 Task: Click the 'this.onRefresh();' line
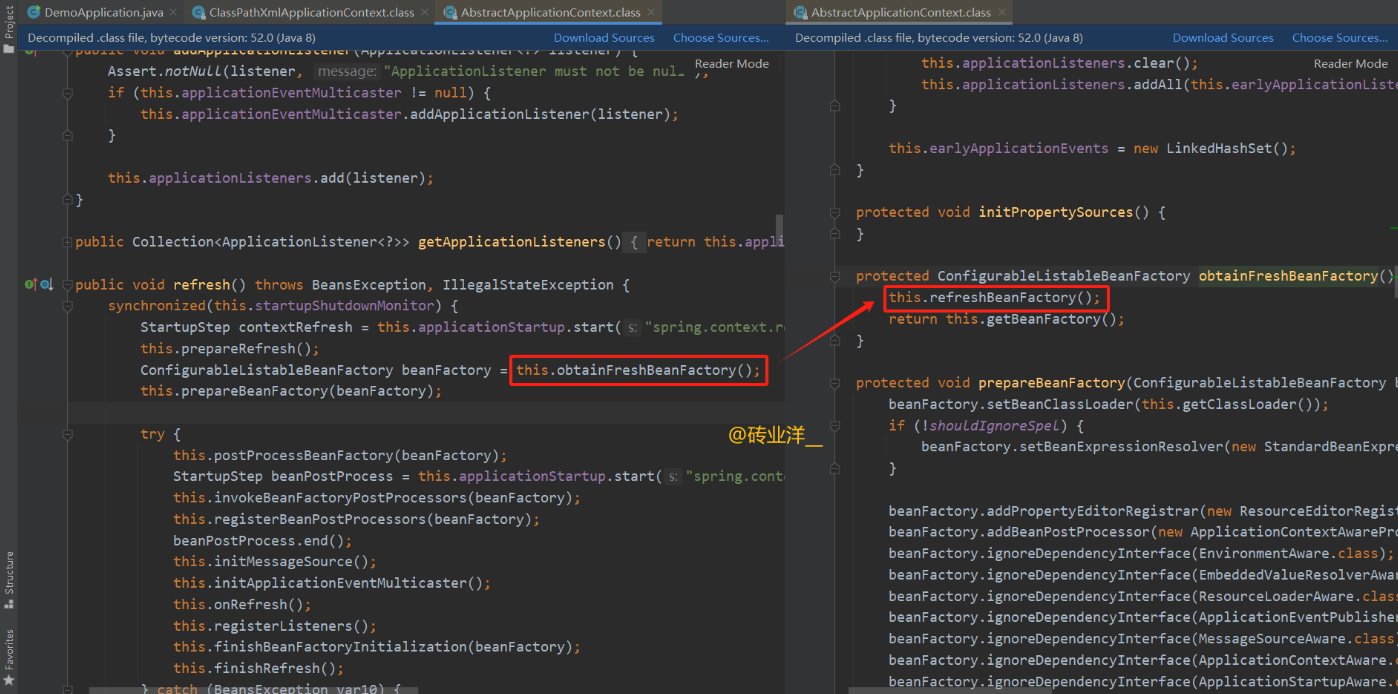click(x=242, y=604)
